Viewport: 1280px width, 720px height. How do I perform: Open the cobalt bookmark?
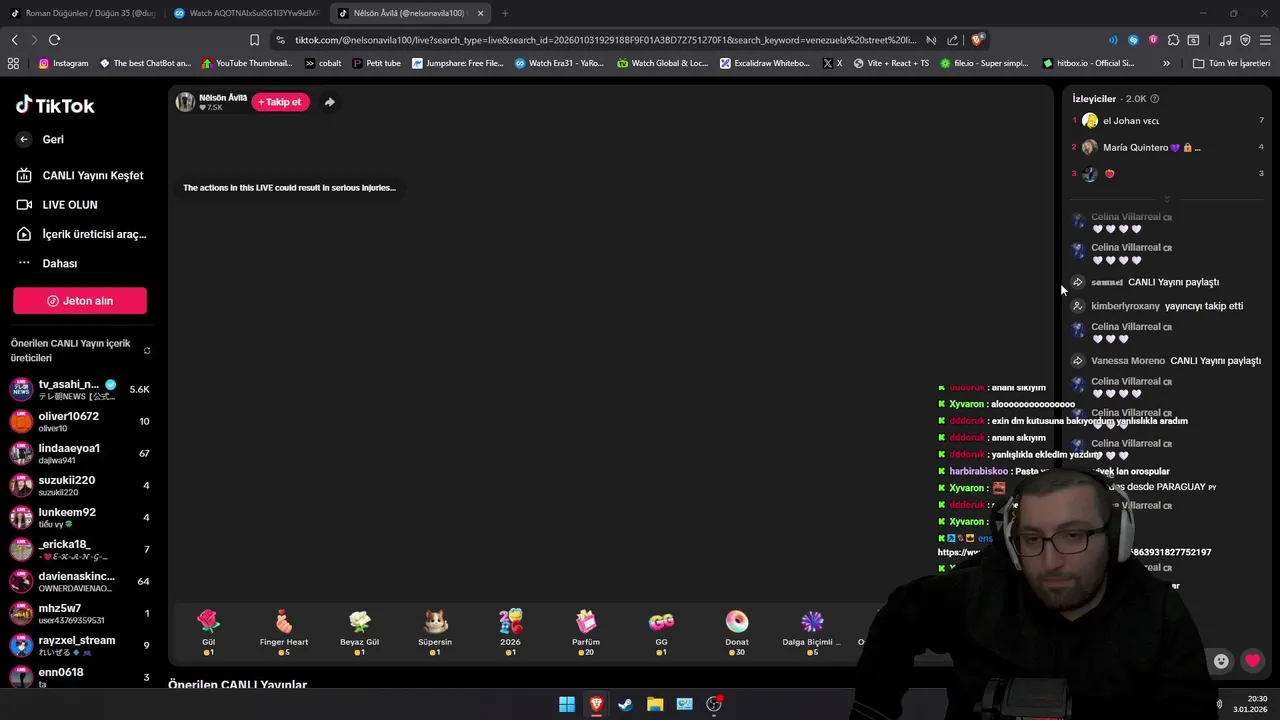click(323, 63)
